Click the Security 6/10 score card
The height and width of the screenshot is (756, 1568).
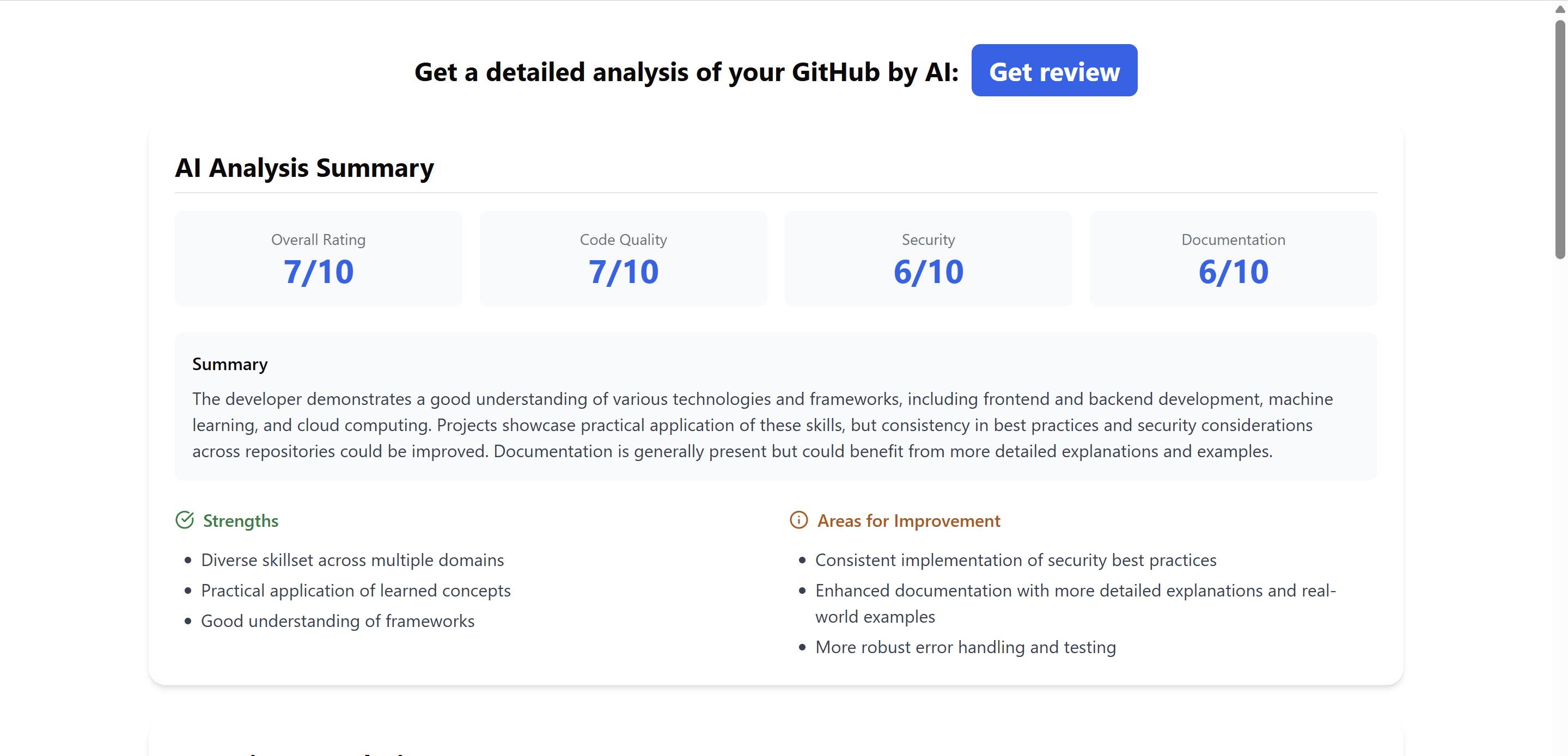928,258
